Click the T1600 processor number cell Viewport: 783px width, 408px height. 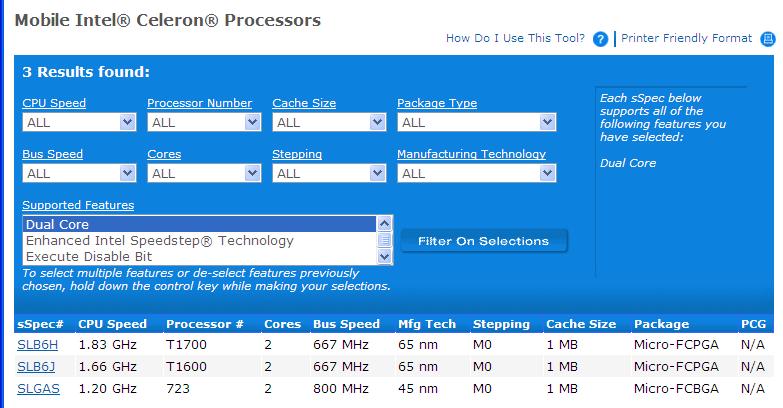186,367
